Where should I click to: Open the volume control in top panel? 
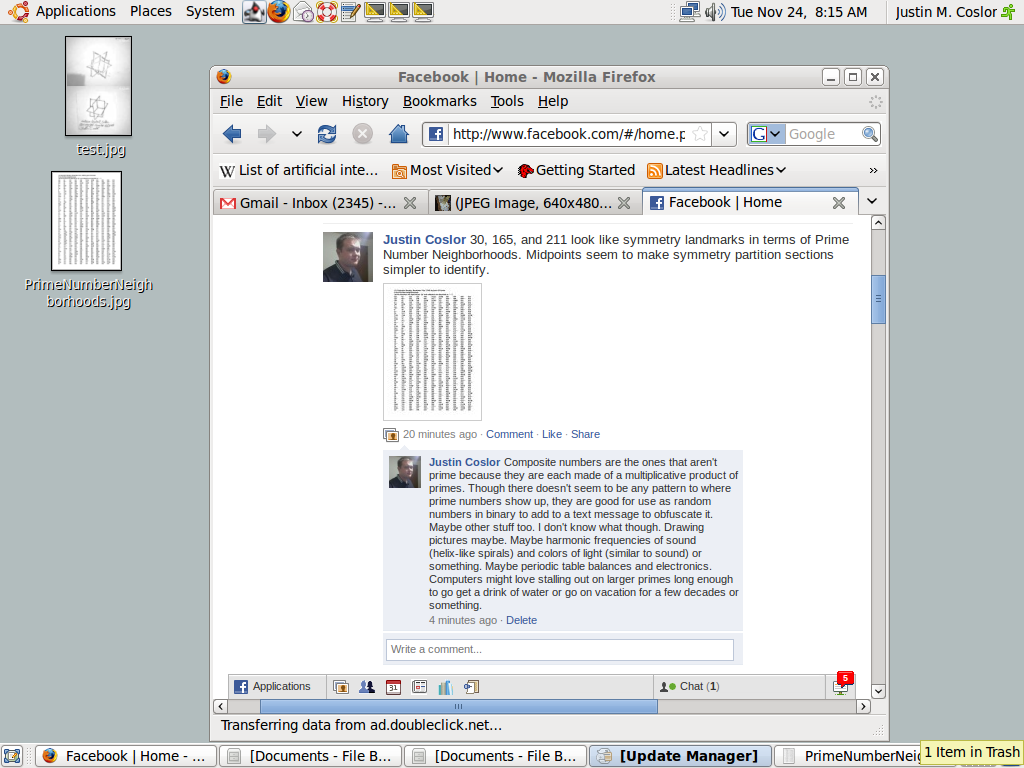(x=714, y=12)
